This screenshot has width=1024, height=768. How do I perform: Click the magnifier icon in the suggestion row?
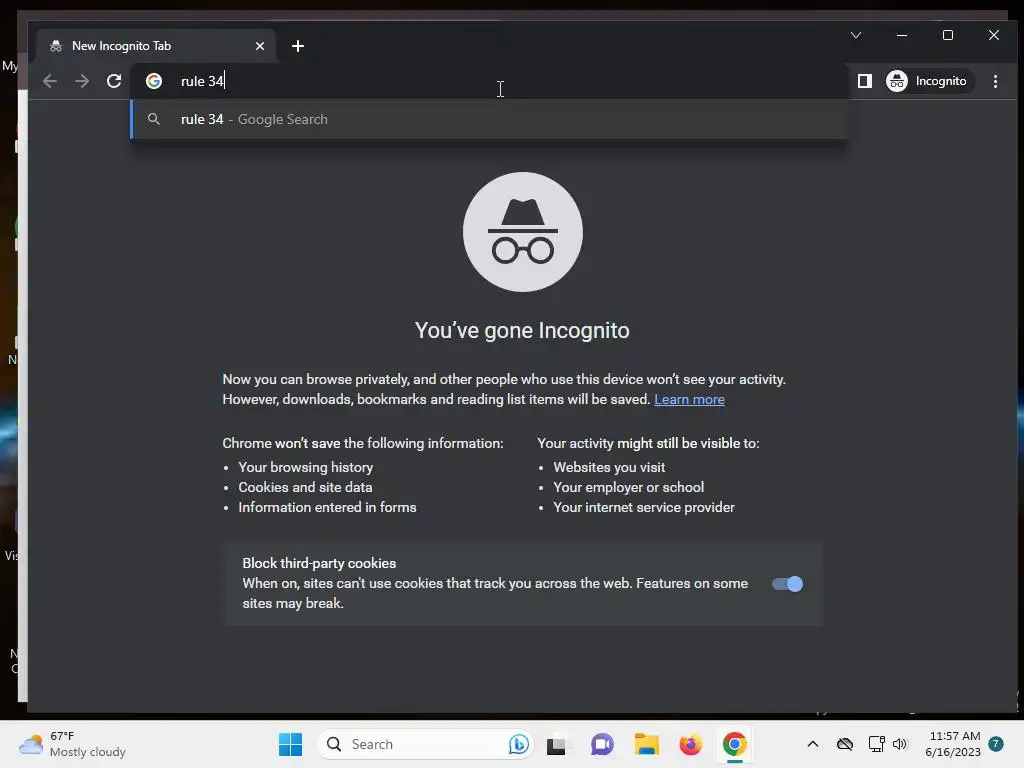(x=153, y=119)
